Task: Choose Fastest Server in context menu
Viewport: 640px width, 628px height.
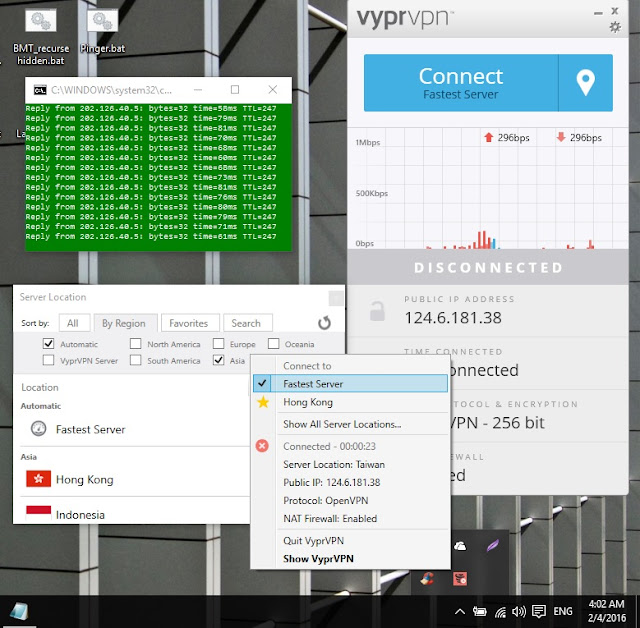Action: pos(350,384)
